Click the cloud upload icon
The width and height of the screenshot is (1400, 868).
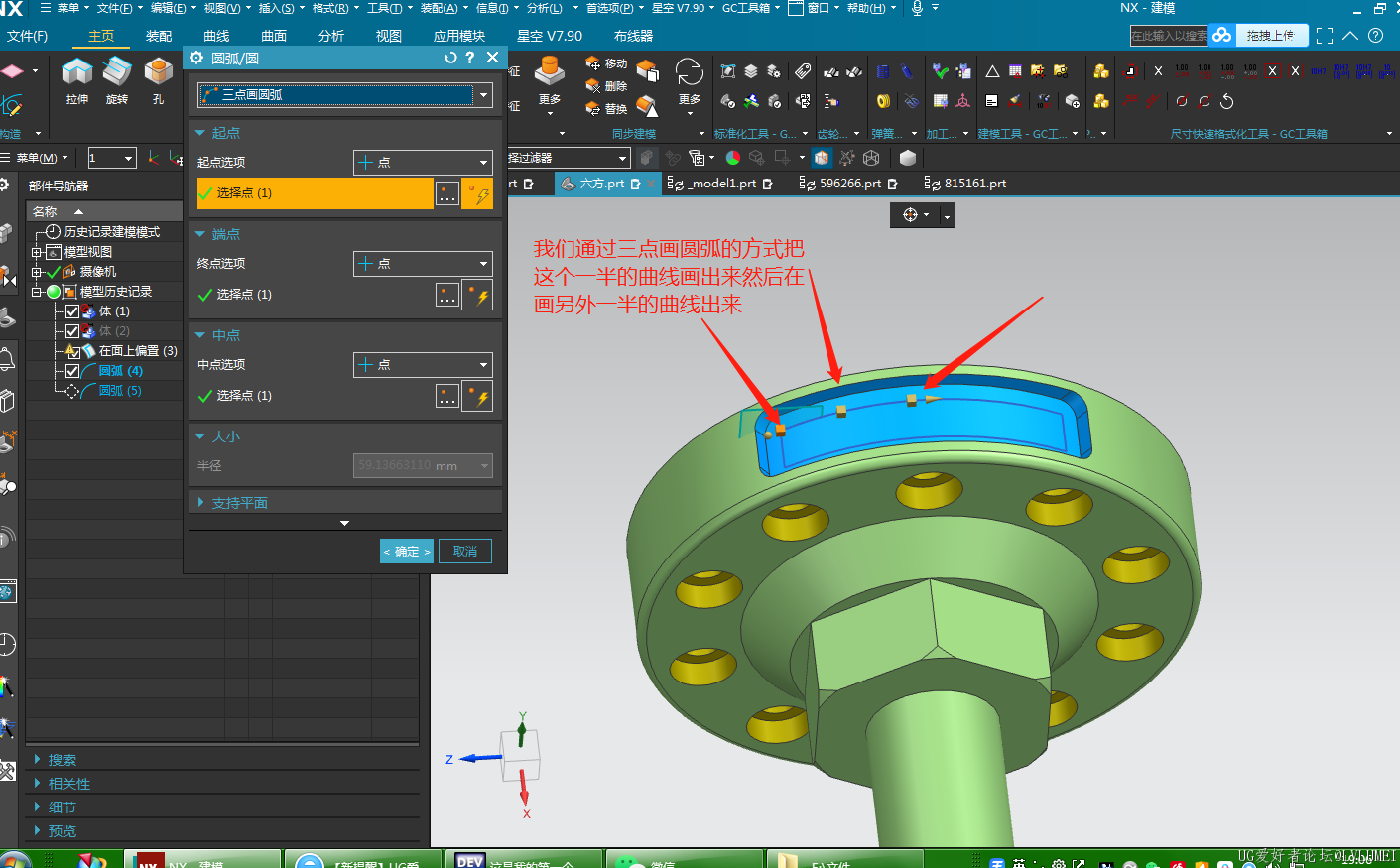coord(1222,35)
